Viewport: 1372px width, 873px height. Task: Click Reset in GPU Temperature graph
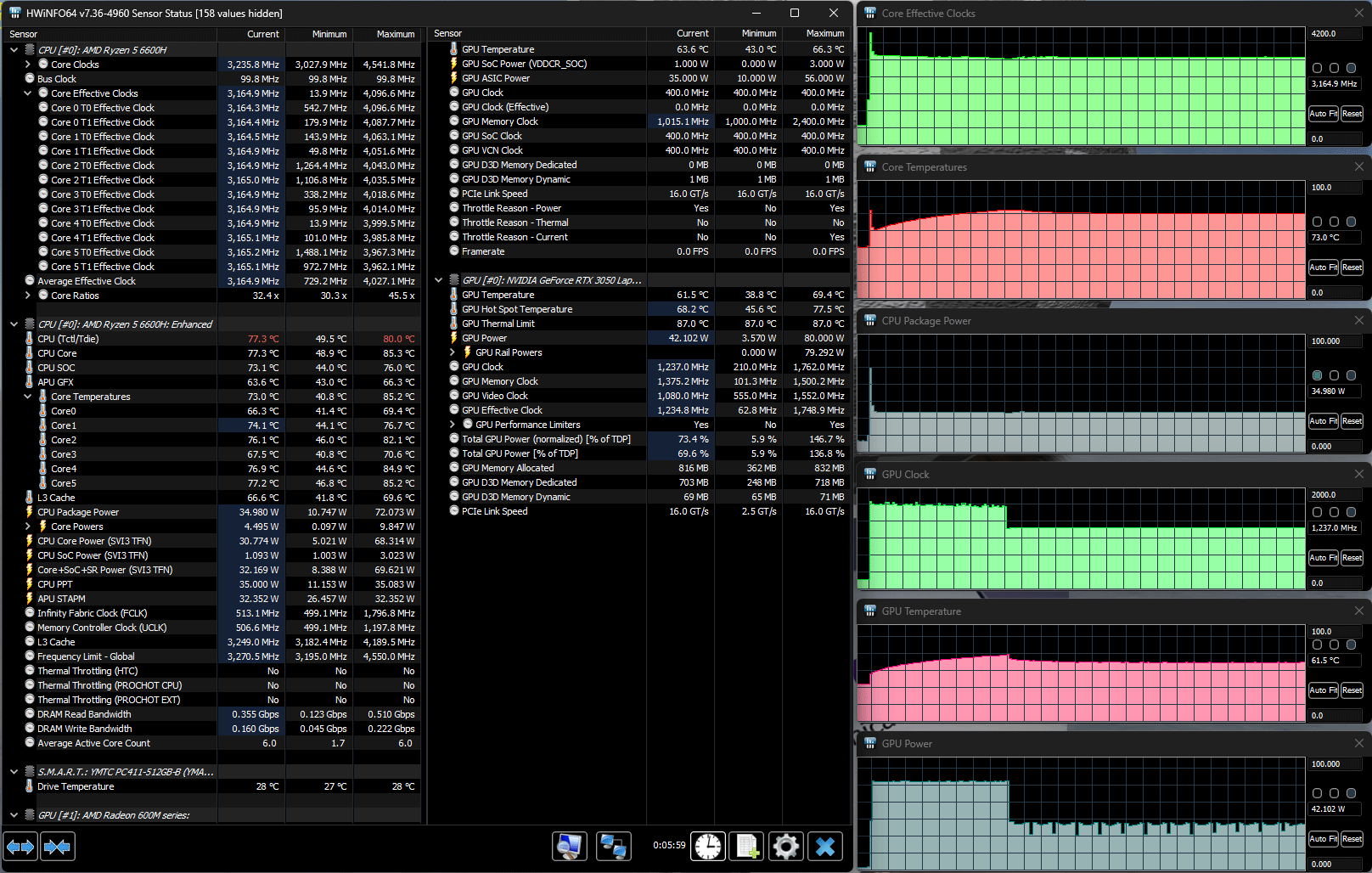tap(1352, 690)
